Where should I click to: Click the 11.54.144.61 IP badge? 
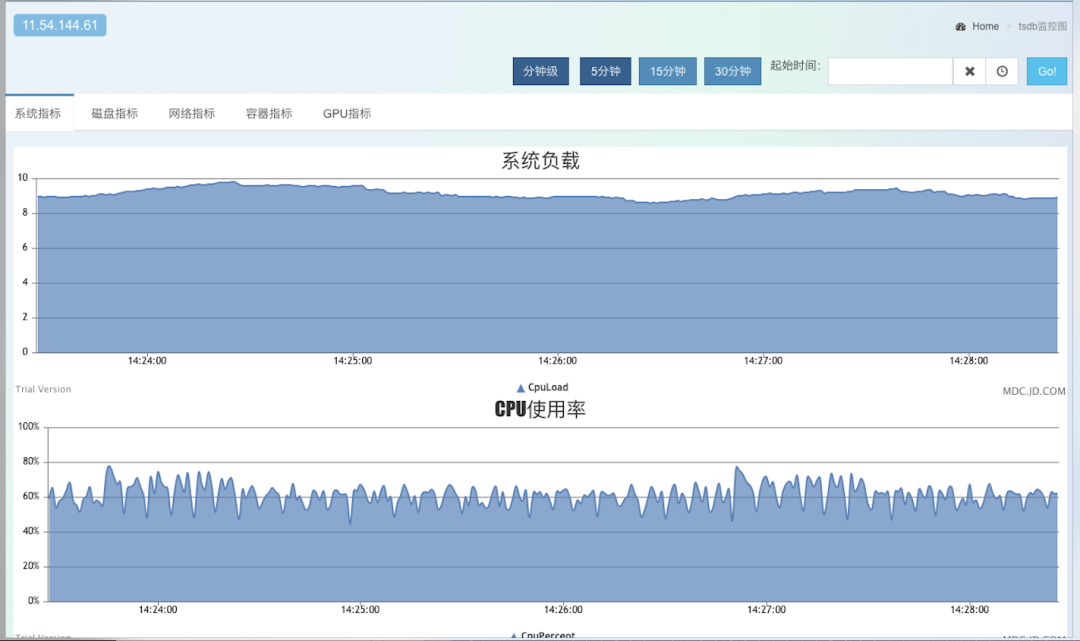pos(60,25)
